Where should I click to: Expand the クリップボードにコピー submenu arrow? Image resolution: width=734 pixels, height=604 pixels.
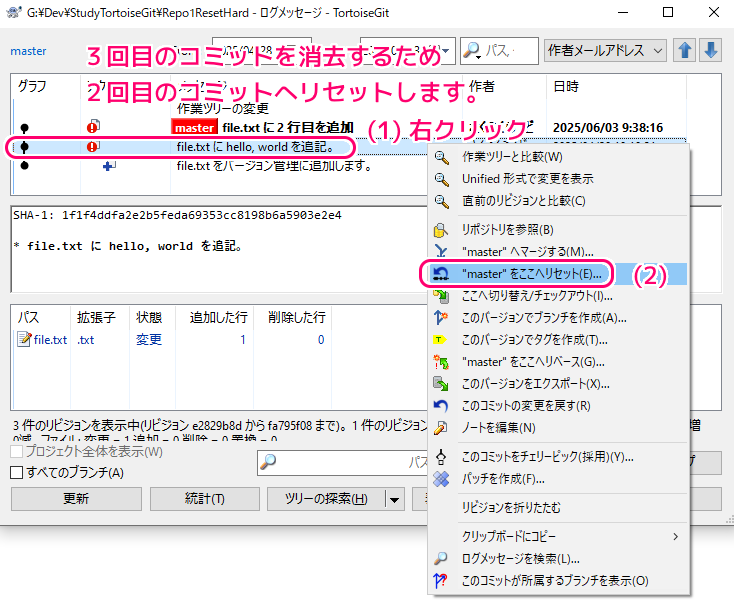(x=675, y=537)
